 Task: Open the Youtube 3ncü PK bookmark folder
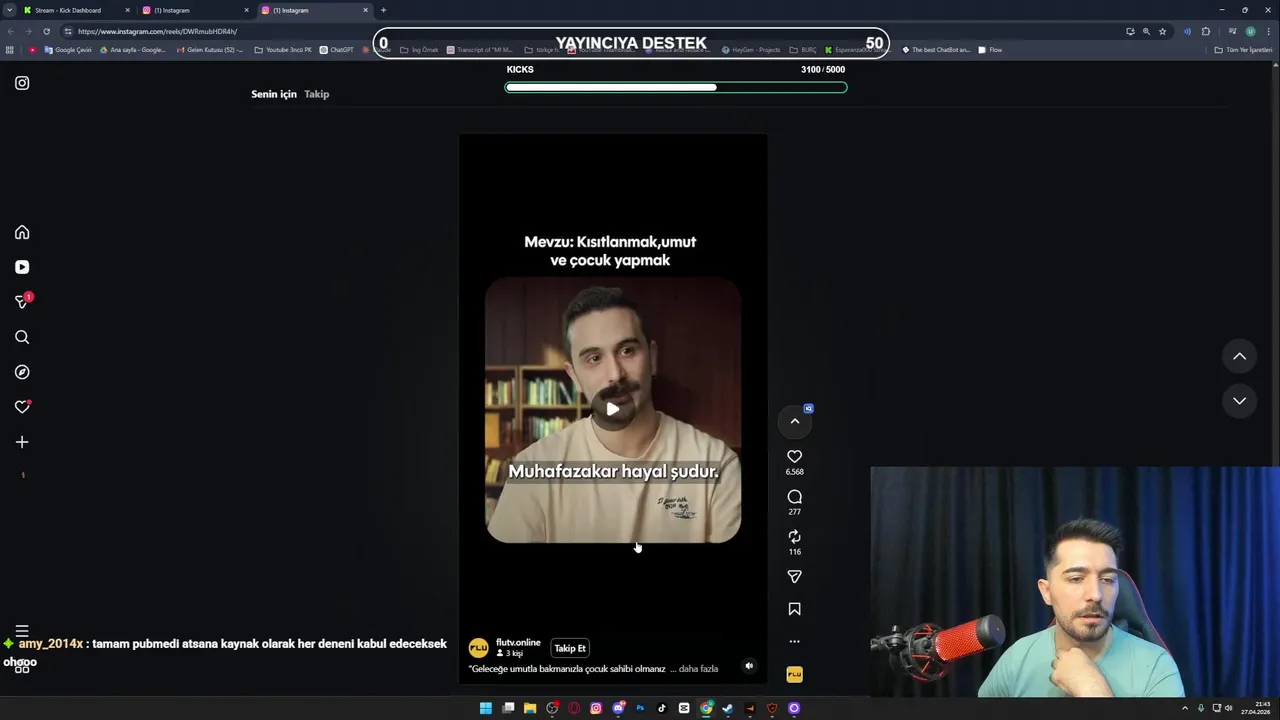(x=283, y=50)
